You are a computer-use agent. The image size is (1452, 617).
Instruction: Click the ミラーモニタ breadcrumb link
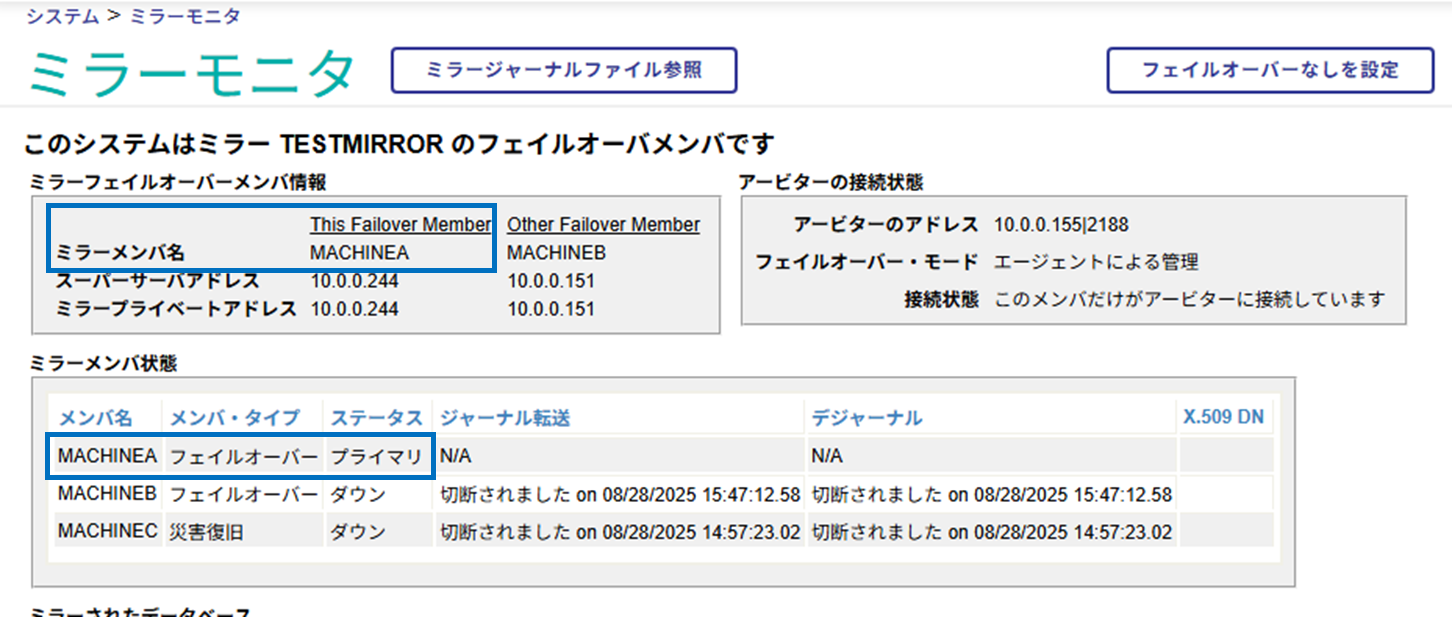(185, 16)
